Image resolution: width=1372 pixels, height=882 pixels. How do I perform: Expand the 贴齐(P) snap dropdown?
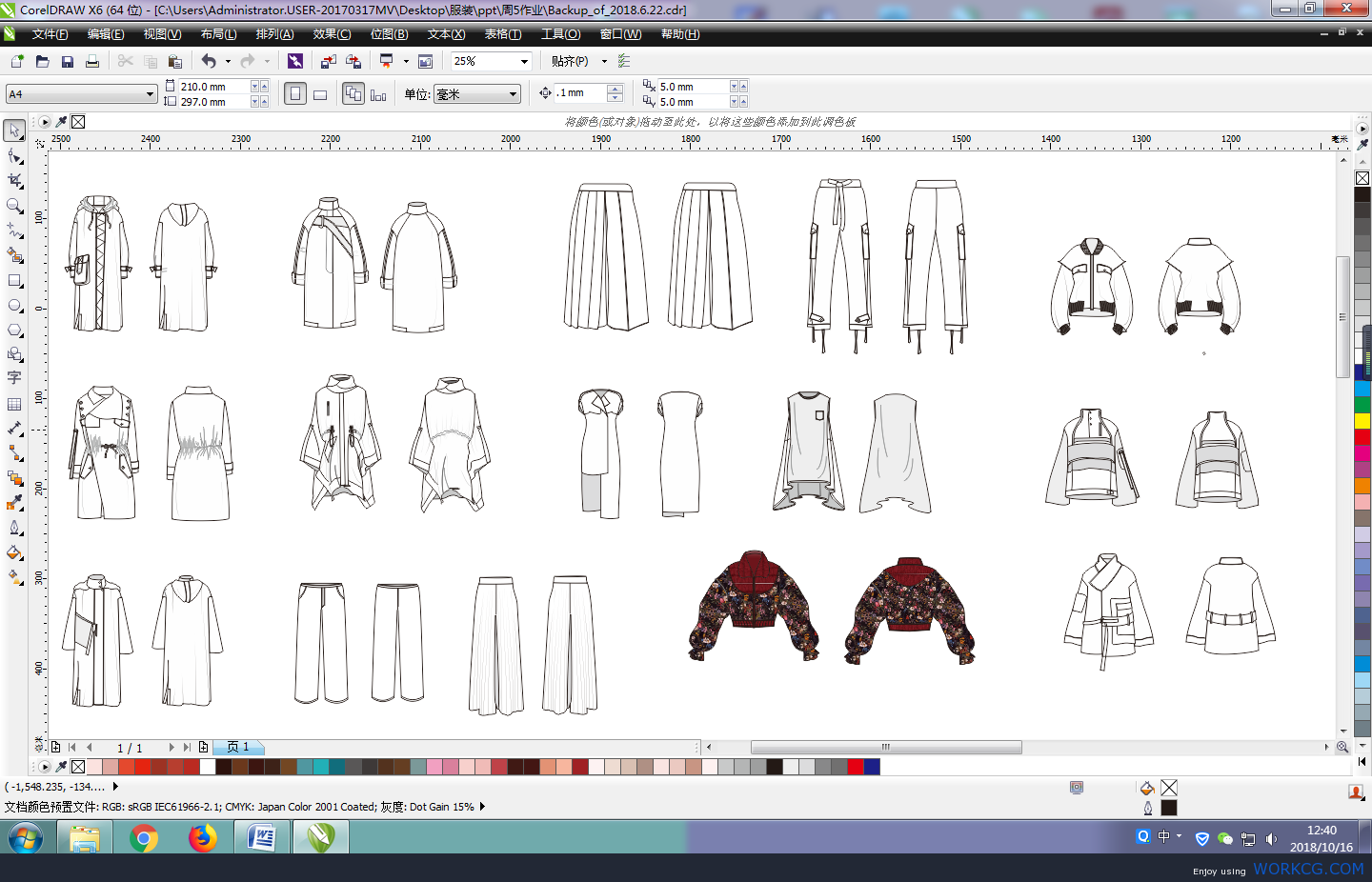point(604,61)
